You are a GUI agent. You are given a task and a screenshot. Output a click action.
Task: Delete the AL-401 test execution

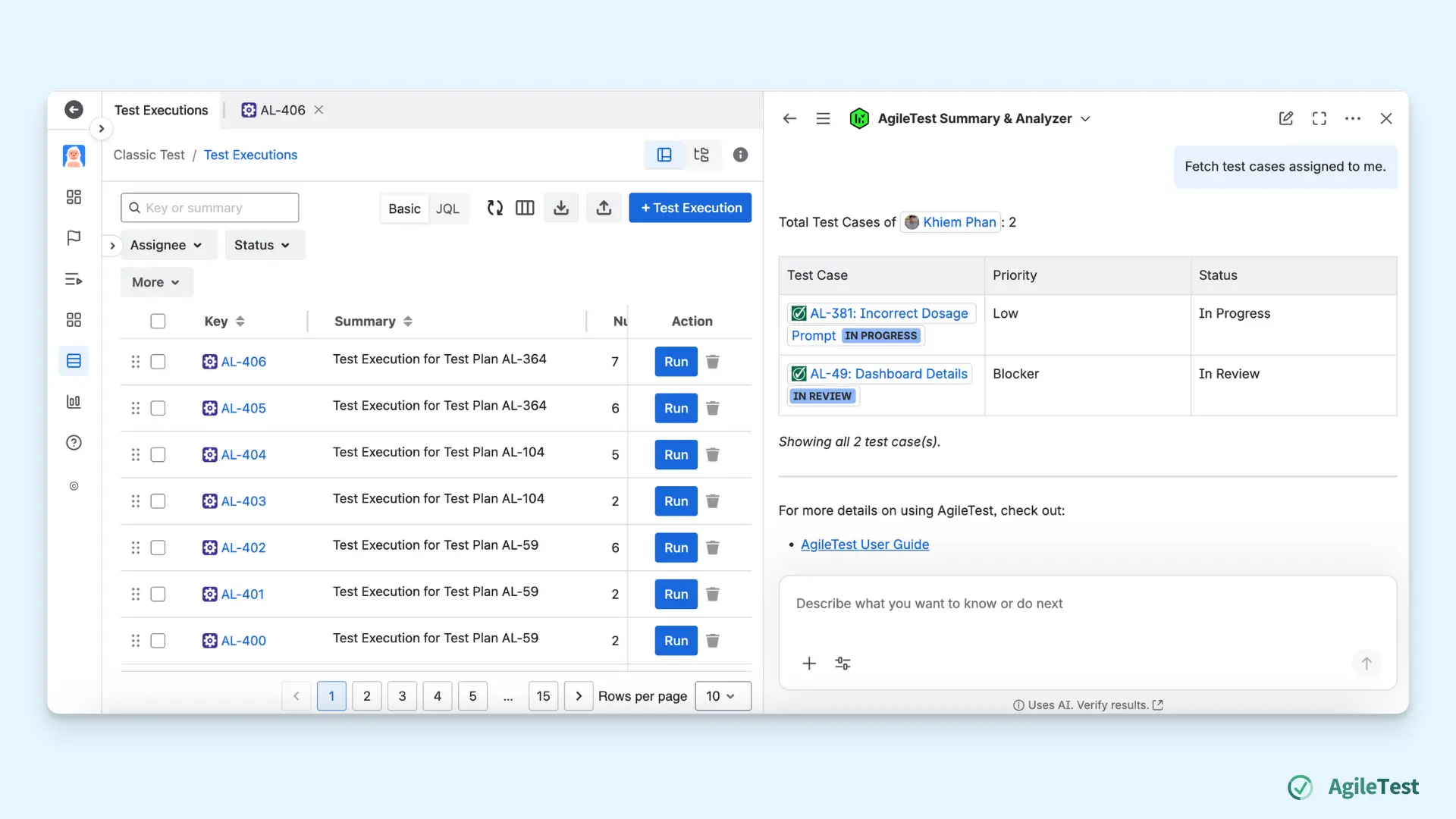tap(713, 595)
